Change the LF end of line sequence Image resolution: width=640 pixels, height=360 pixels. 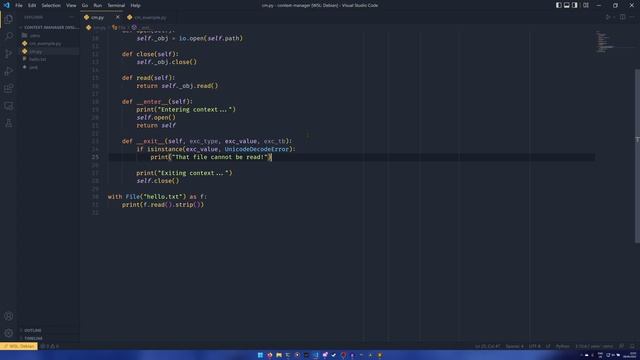tap(548, 346)
